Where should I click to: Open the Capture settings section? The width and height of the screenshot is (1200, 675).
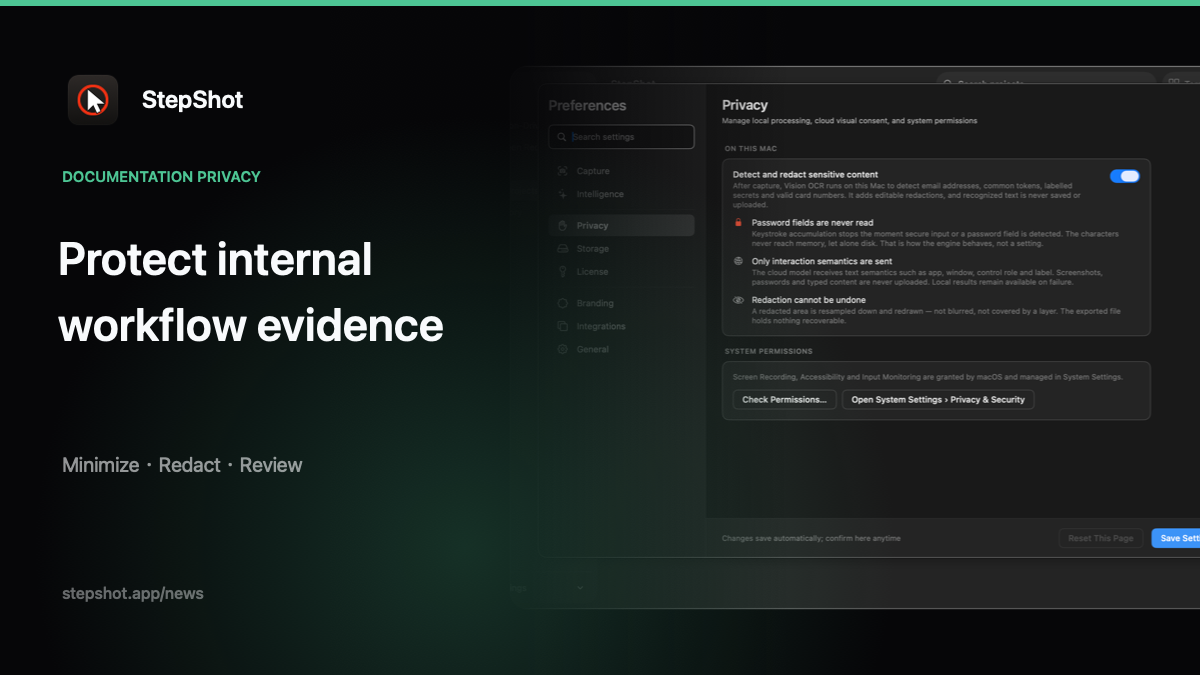(621, 171)
